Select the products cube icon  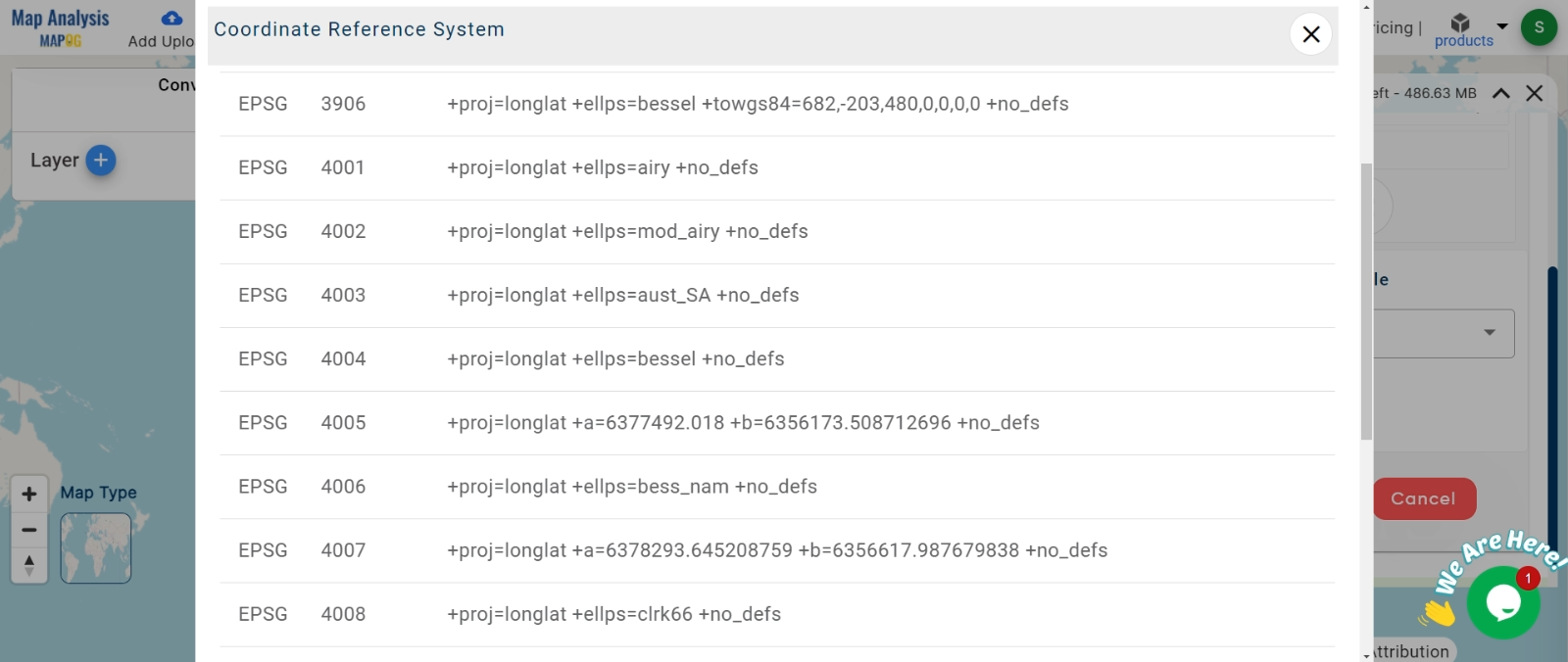click(x=1460, y=24)
